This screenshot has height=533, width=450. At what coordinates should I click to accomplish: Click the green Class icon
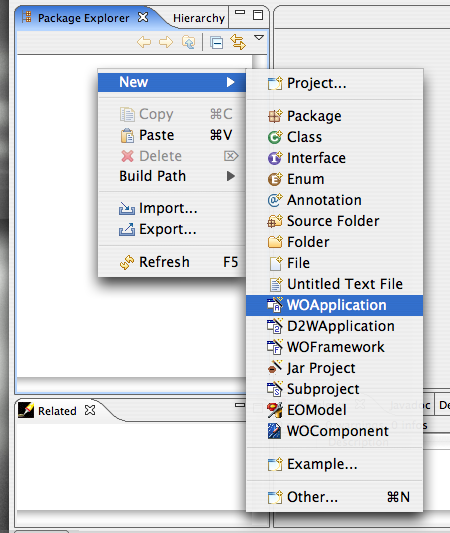coord(275,137)
